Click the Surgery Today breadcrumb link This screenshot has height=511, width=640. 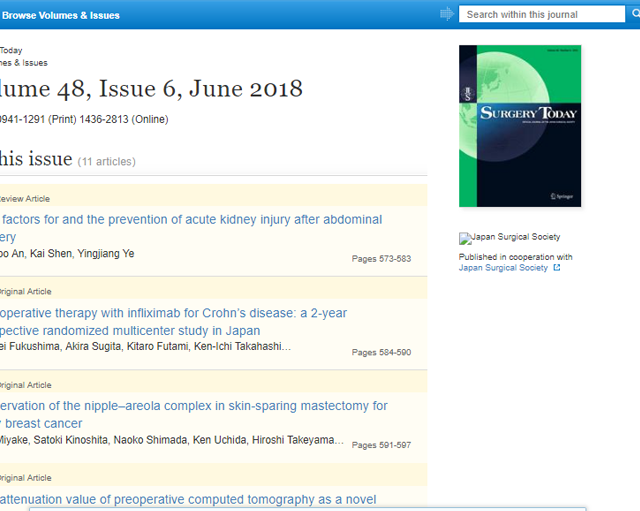tap(11, 50)
